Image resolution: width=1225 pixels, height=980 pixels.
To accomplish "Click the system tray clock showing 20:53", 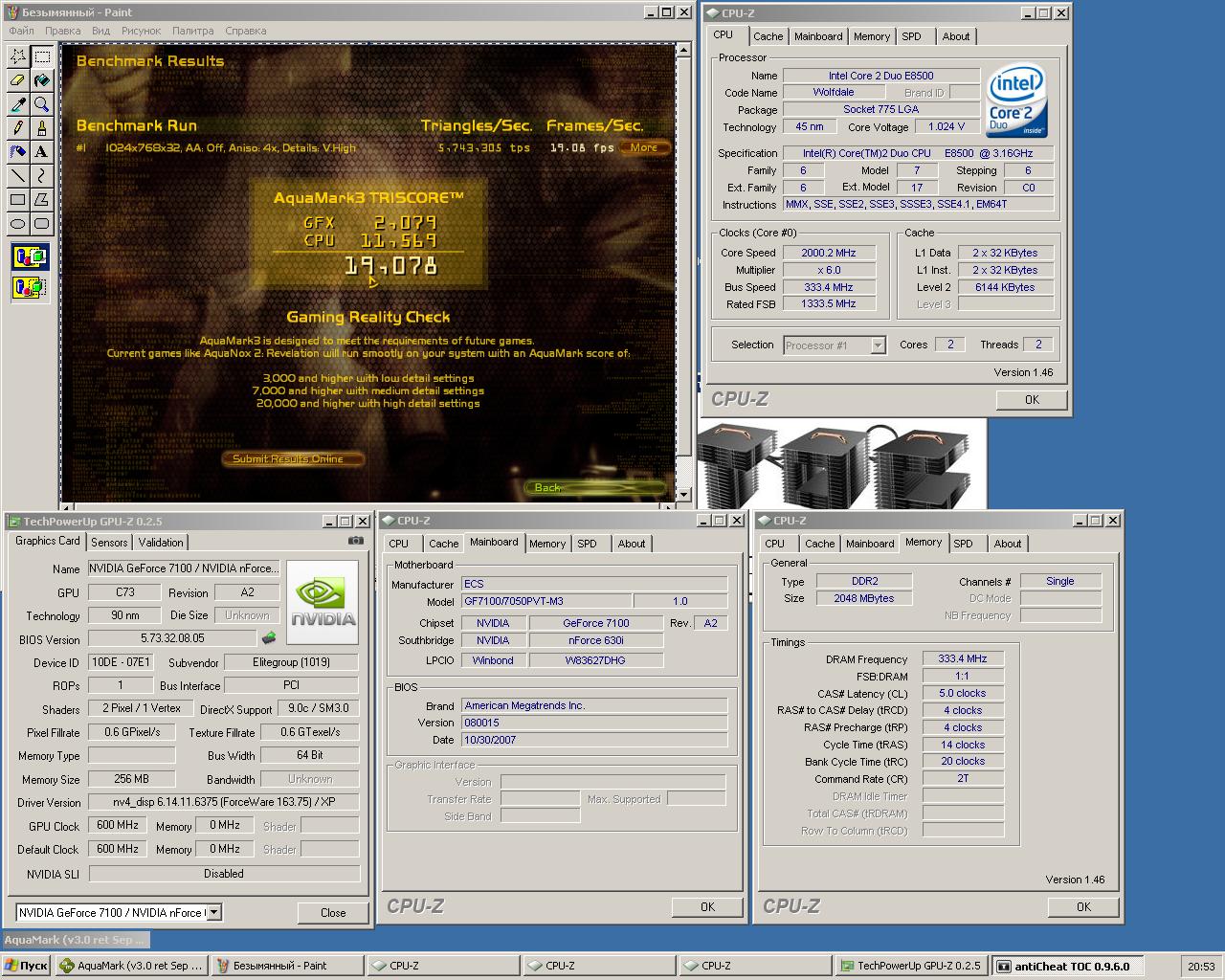I will 1201,967.
